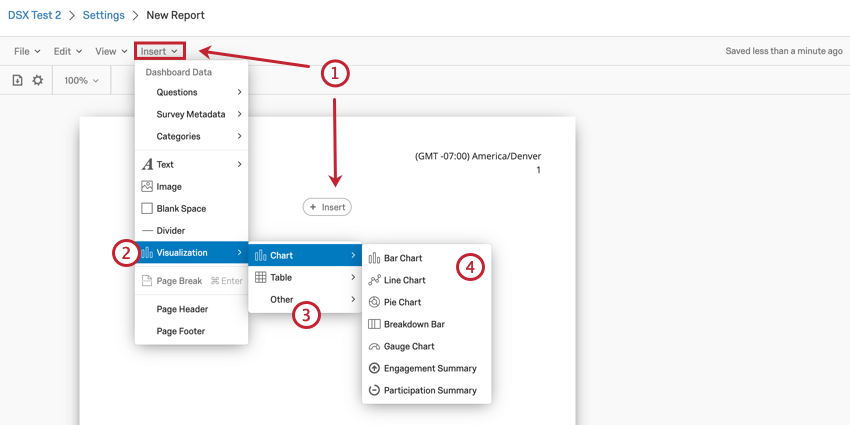The width and height of the screenshot is (850, 425).
Task: Expand the Questions submenu arrow
Action: coord(239,92)
